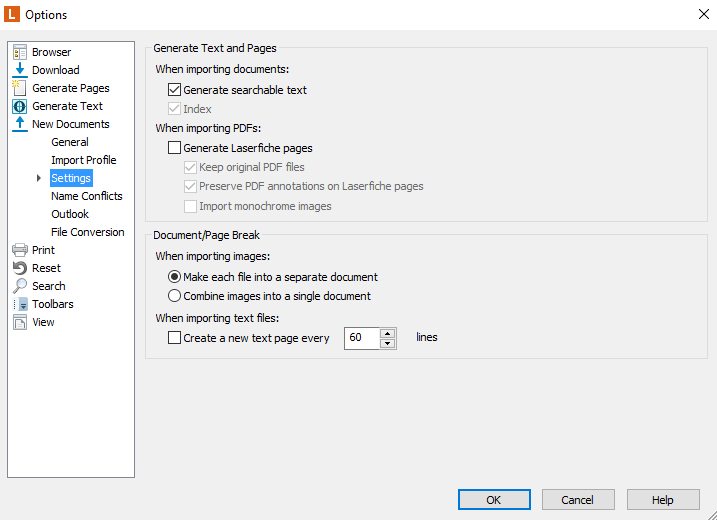This screenshot has width=717, height=520.
Task: Open the Print options category
Action: [x=43, y=250]
